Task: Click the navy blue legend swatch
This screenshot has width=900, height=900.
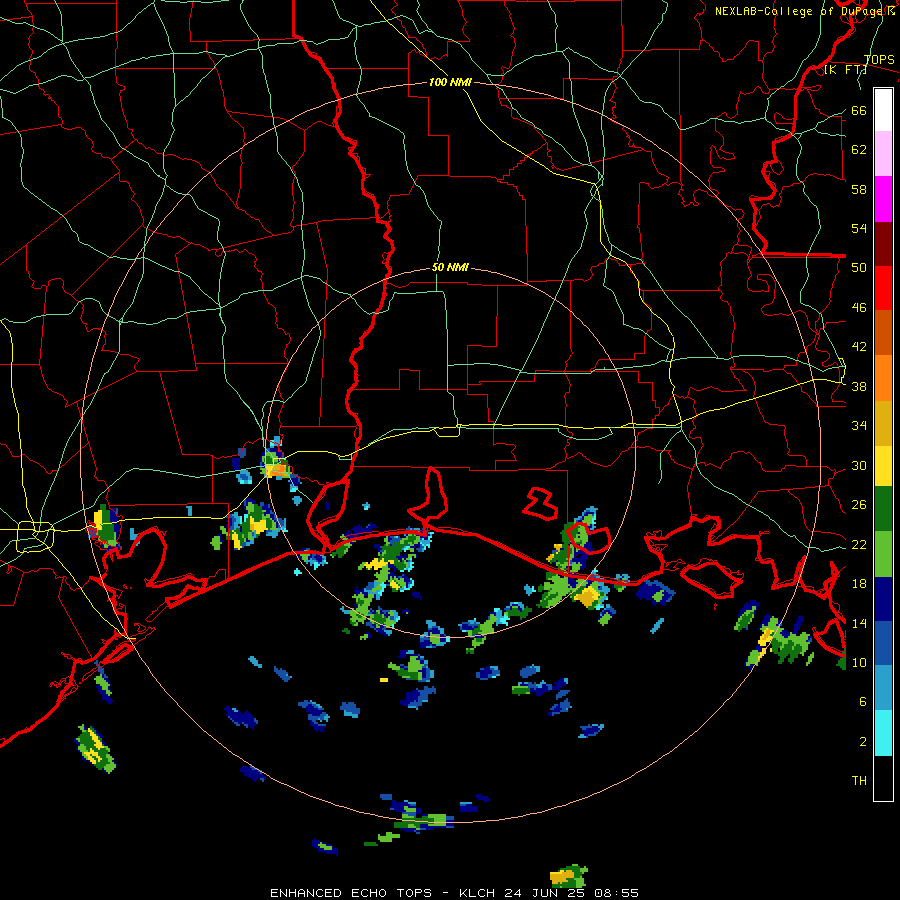Action: [x=883, y=599]
